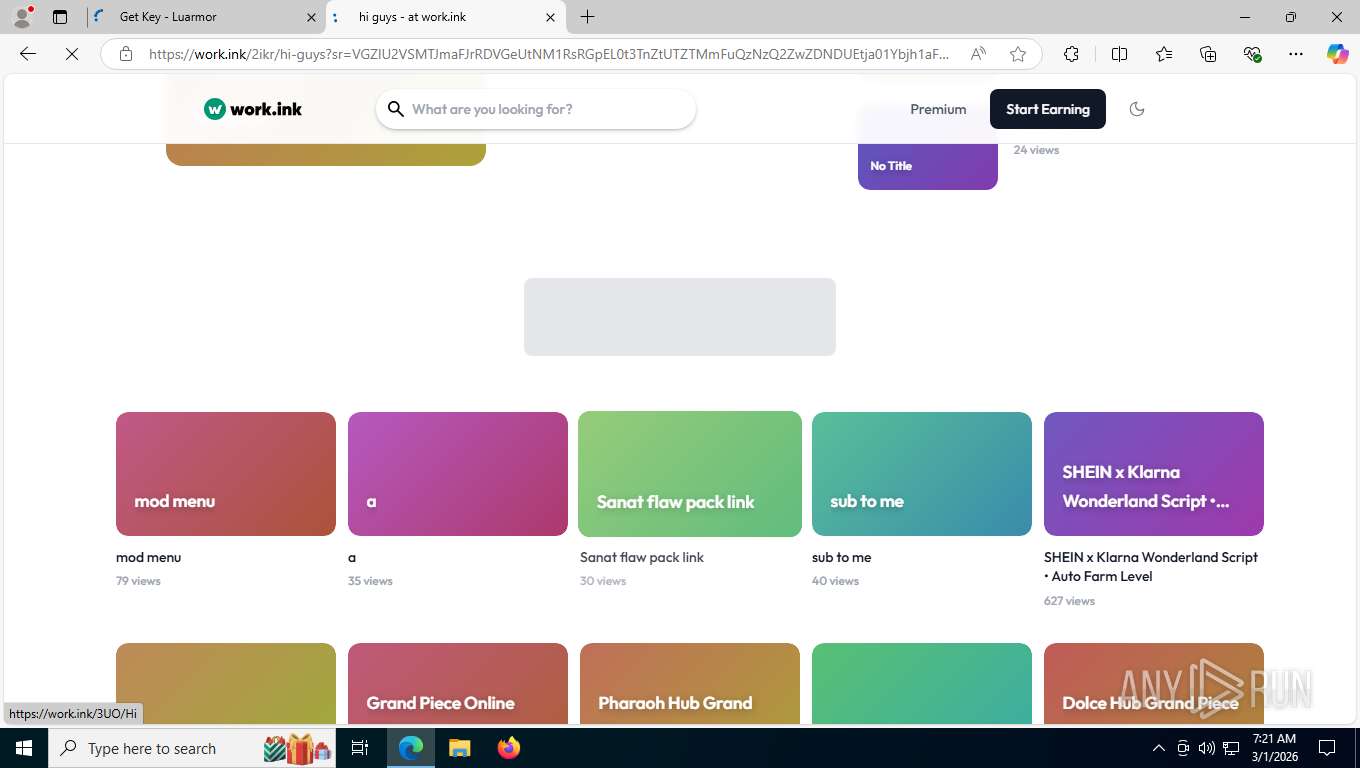Go back to the previous page
Image resolution: width=1360 pixels, height=768 pixels.
(28, 54)
